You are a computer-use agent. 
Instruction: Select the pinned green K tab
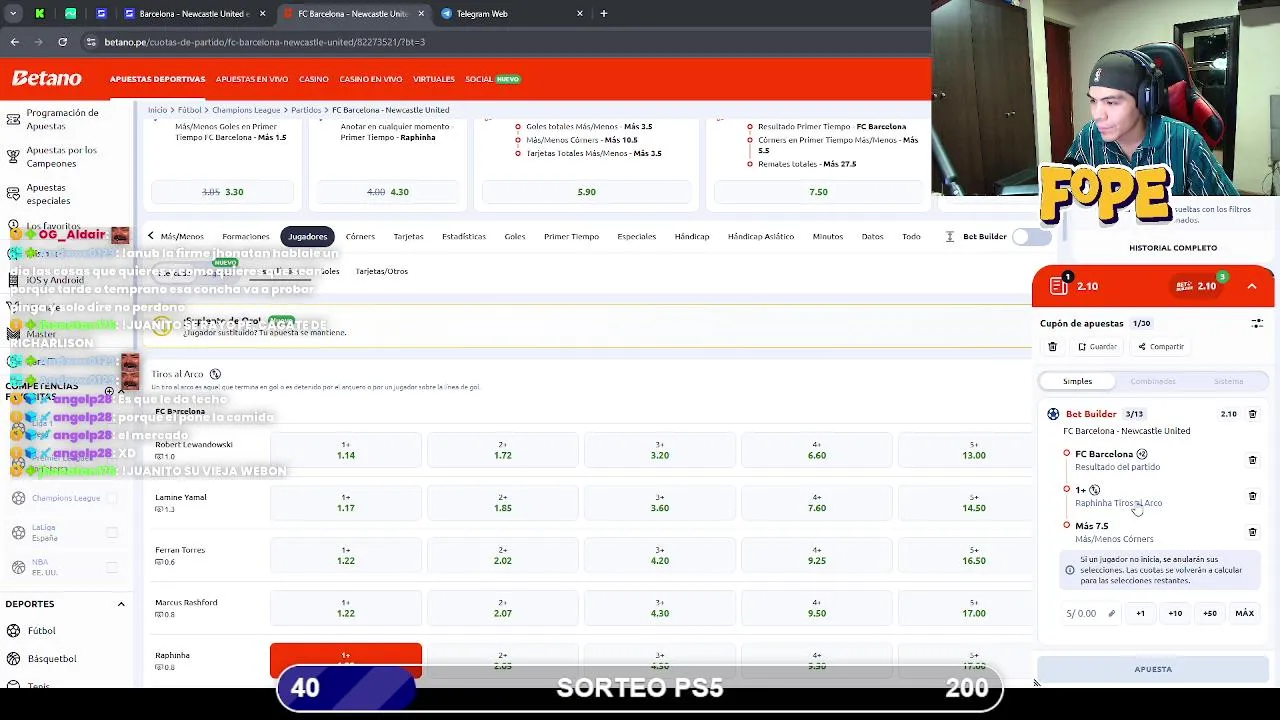[x=39, y=14]
